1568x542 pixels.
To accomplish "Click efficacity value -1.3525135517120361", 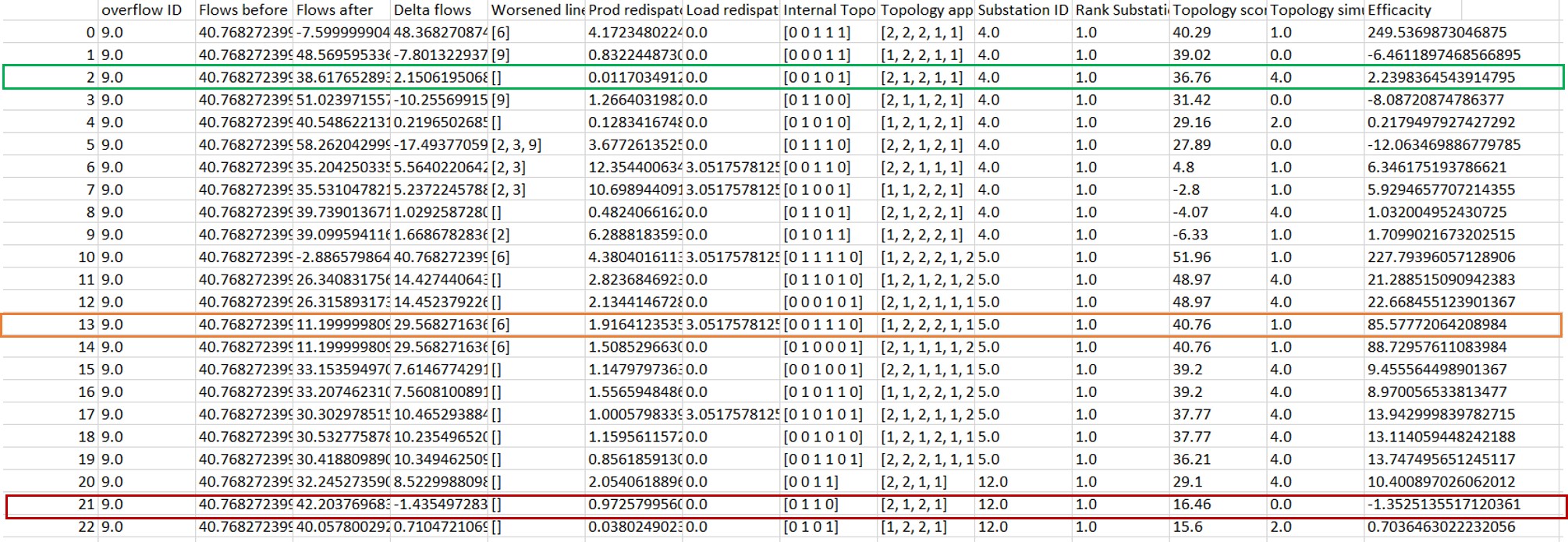I will point(1444,505).
